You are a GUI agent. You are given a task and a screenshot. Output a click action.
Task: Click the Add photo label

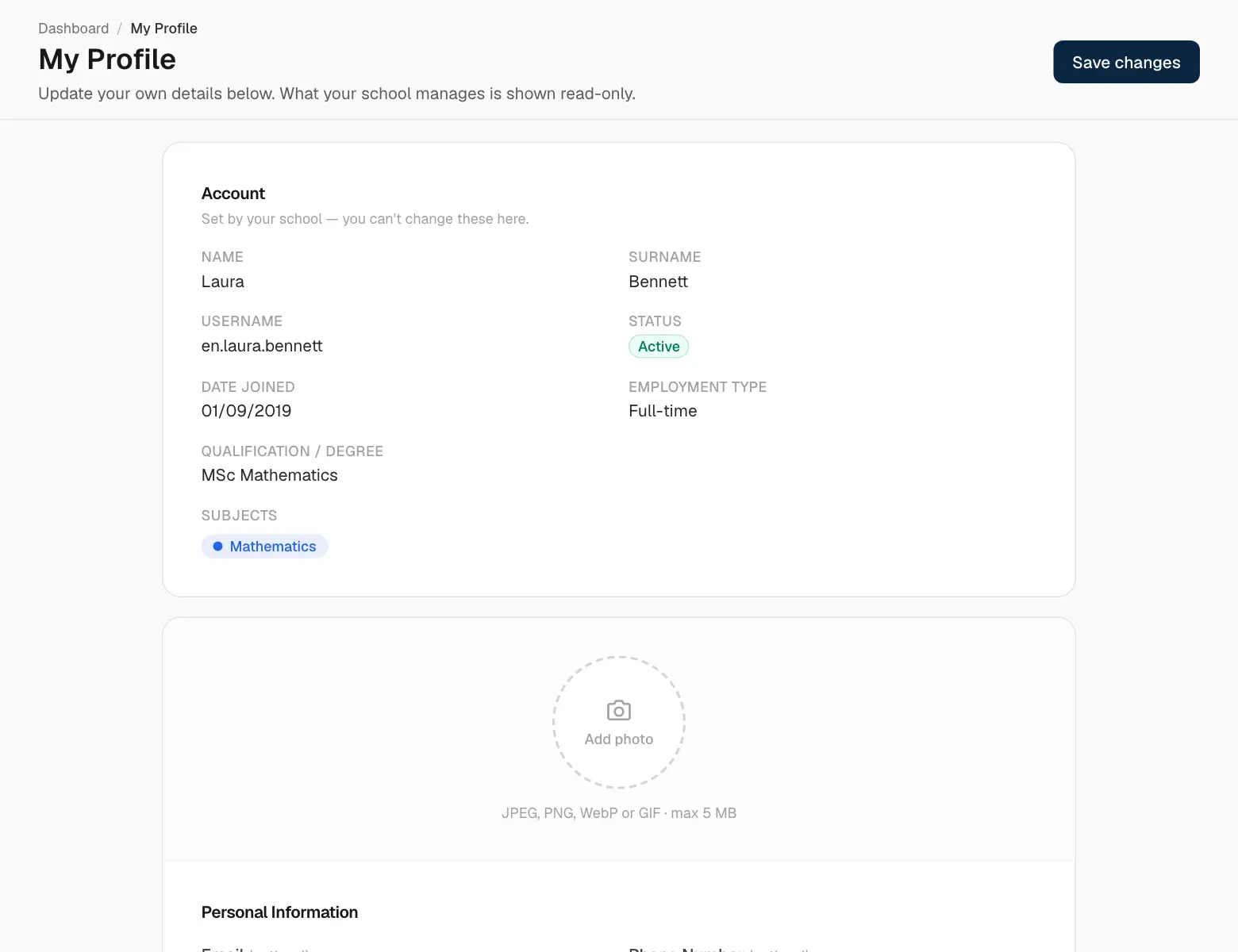pos(619,739)
